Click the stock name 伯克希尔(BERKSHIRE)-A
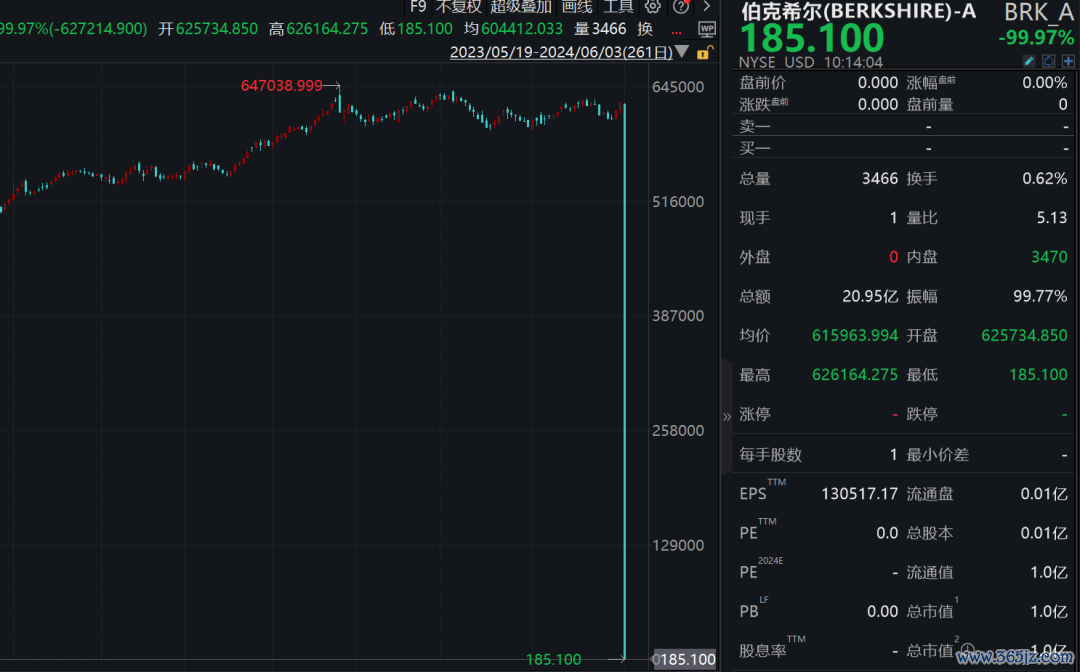The width and height of the screenshot is (1080, 672). [858, 10]
